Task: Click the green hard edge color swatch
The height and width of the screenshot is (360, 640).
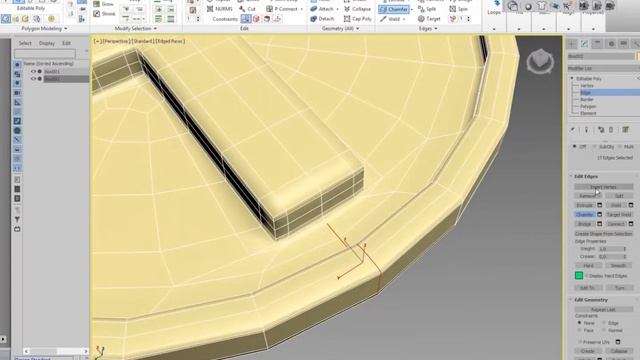Action: 579,276
